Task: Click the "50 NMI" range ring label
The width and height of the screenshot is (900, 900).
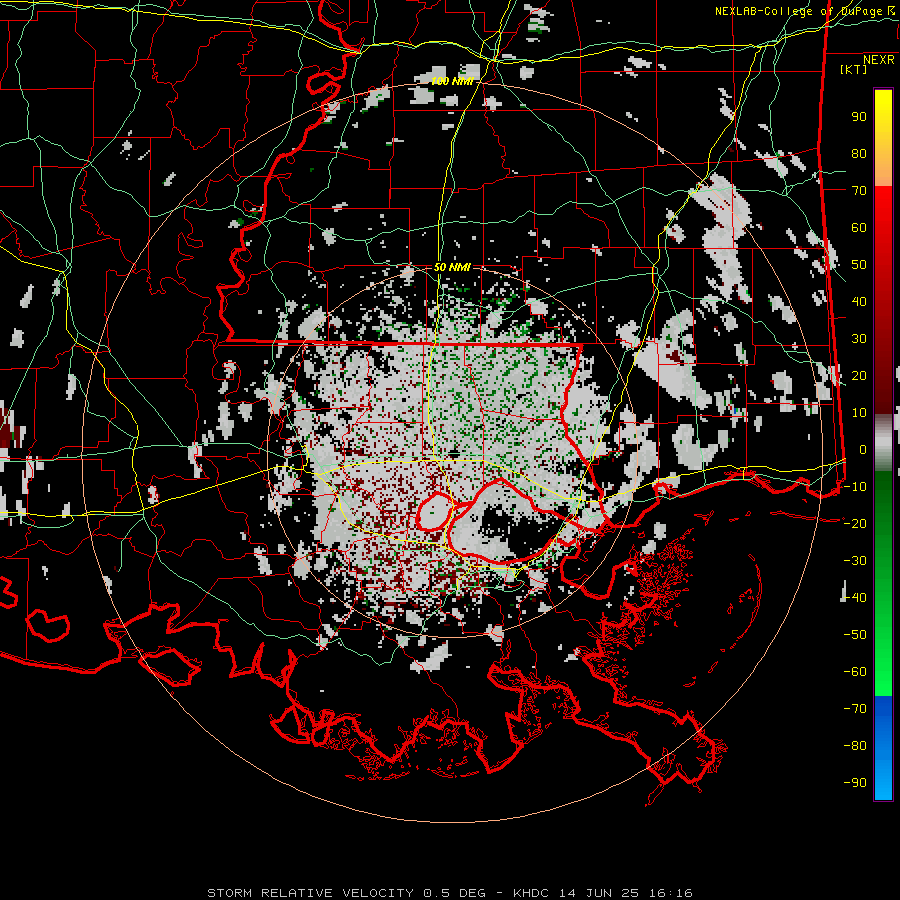Action: point(452,267)
